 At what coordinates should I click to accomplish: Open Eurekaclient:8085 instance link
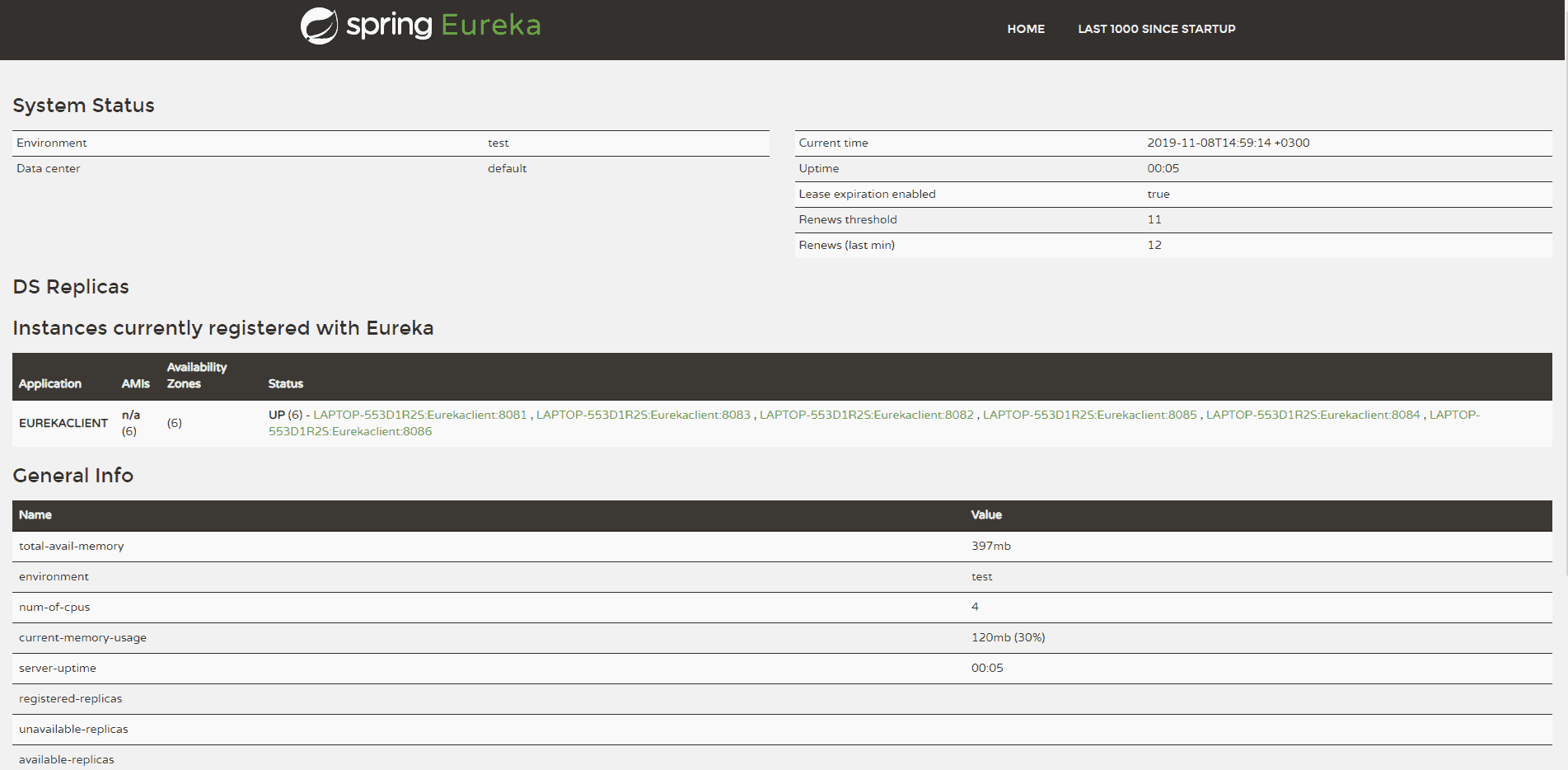coord(1090,415)
